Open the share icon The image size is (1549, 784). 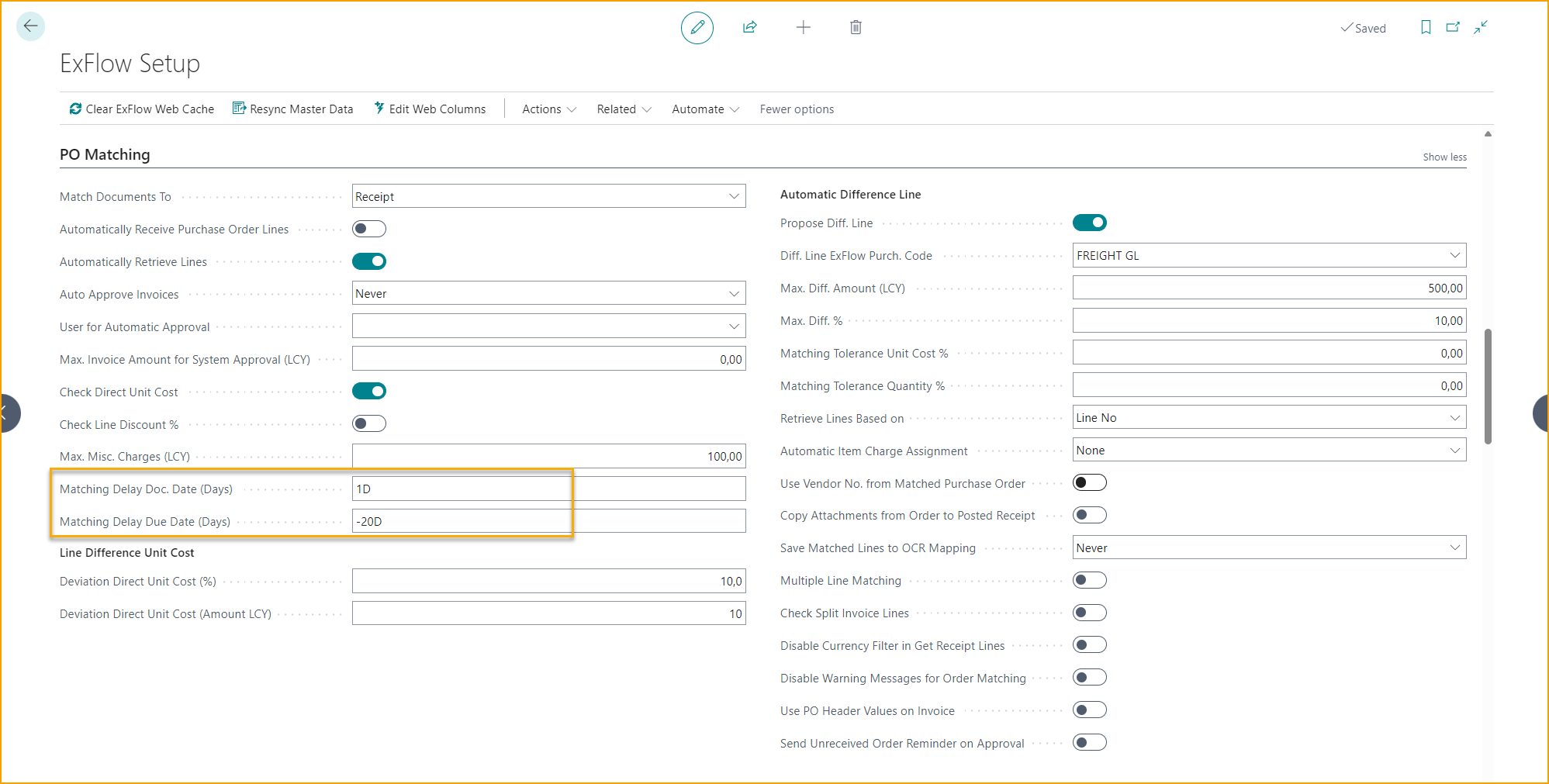pyautogui.click(x=750, y=28)
